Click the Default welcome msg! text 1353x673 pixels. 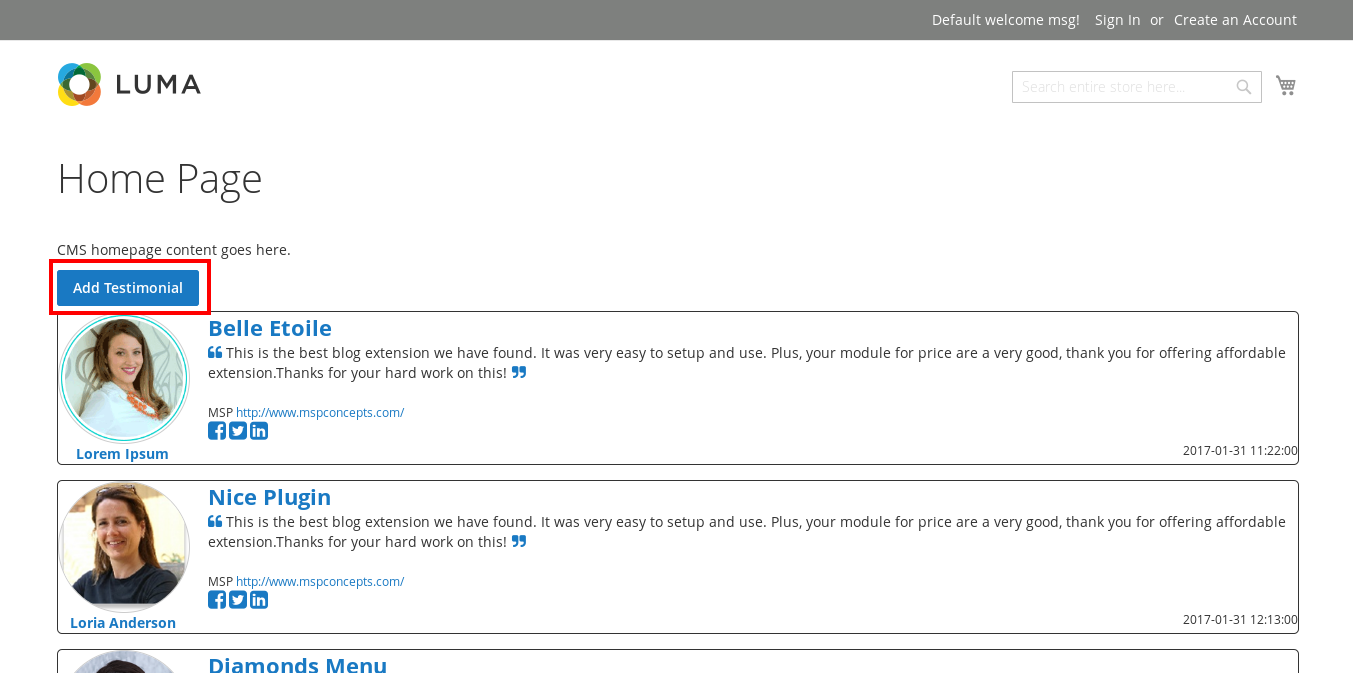(x=1006, y=20)
